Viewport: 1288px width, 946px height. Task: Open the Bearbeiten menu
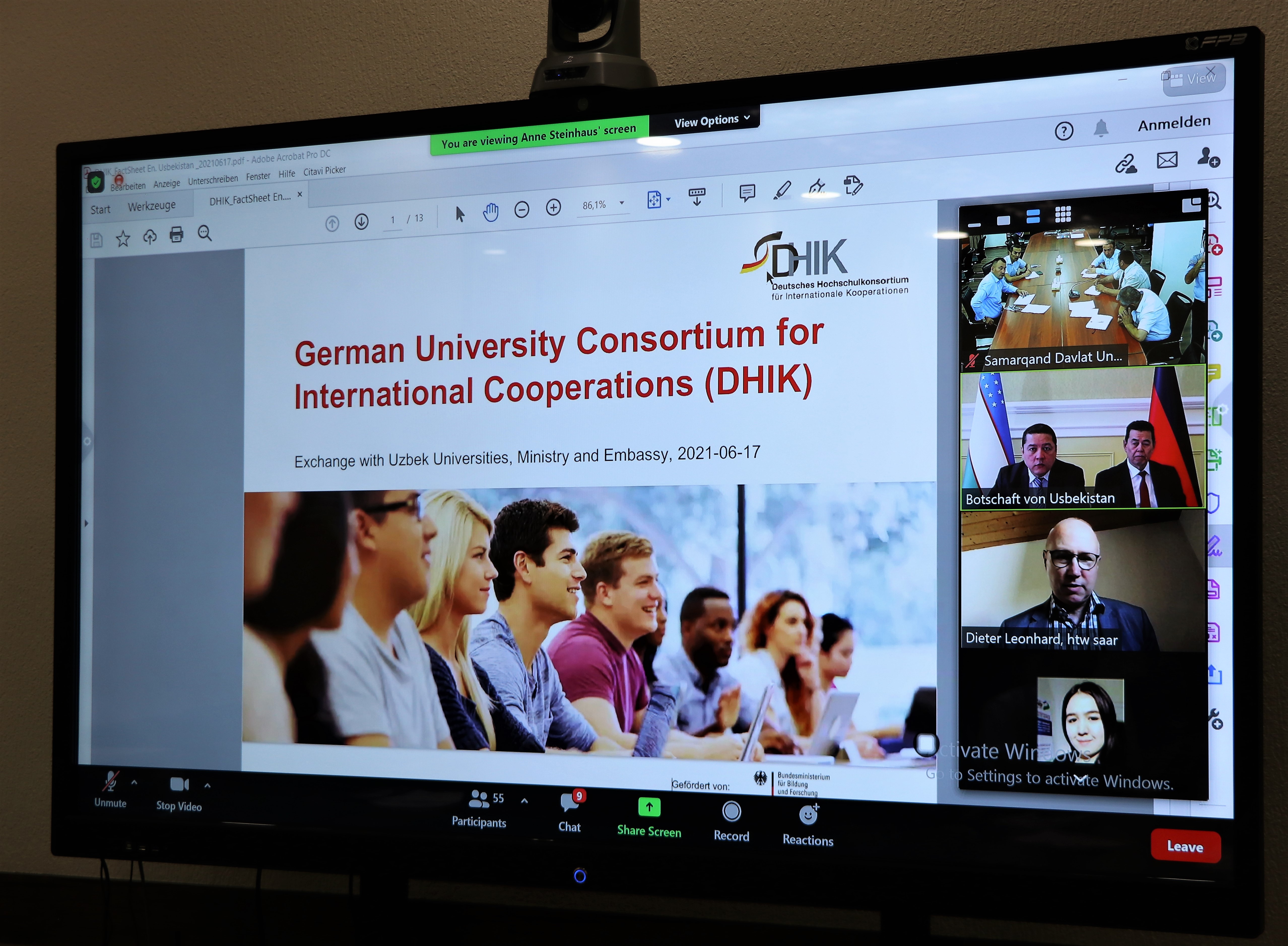(x=128, y=187)
